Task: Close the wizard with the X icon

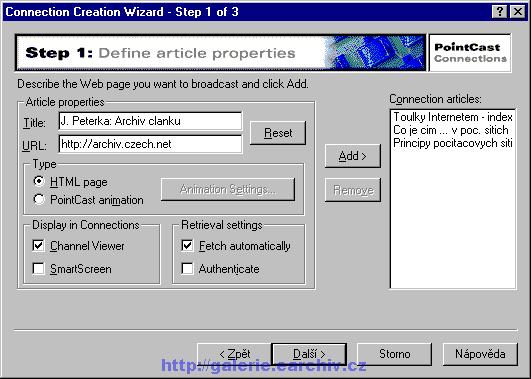Action: [518, 12]
